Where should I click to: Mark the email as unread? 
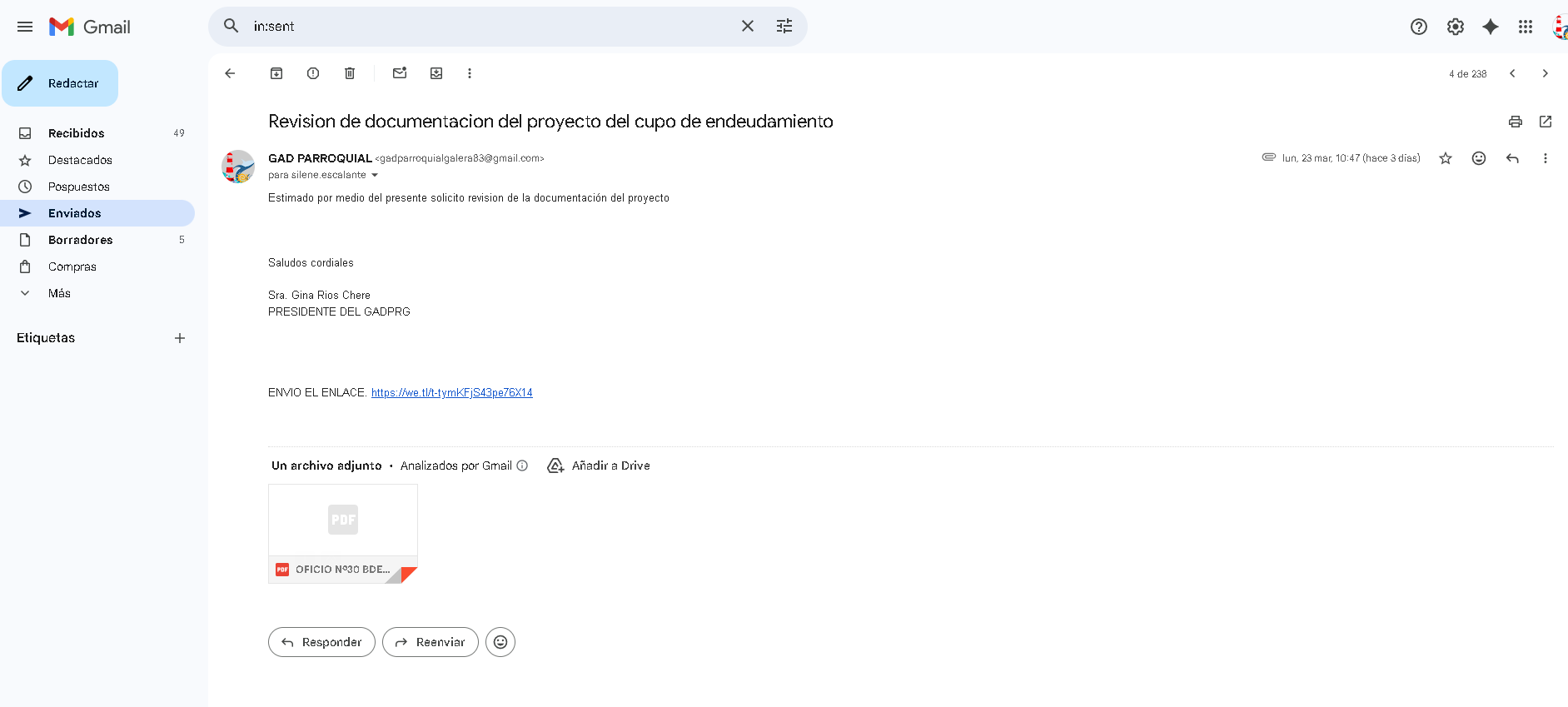[400, 73]
